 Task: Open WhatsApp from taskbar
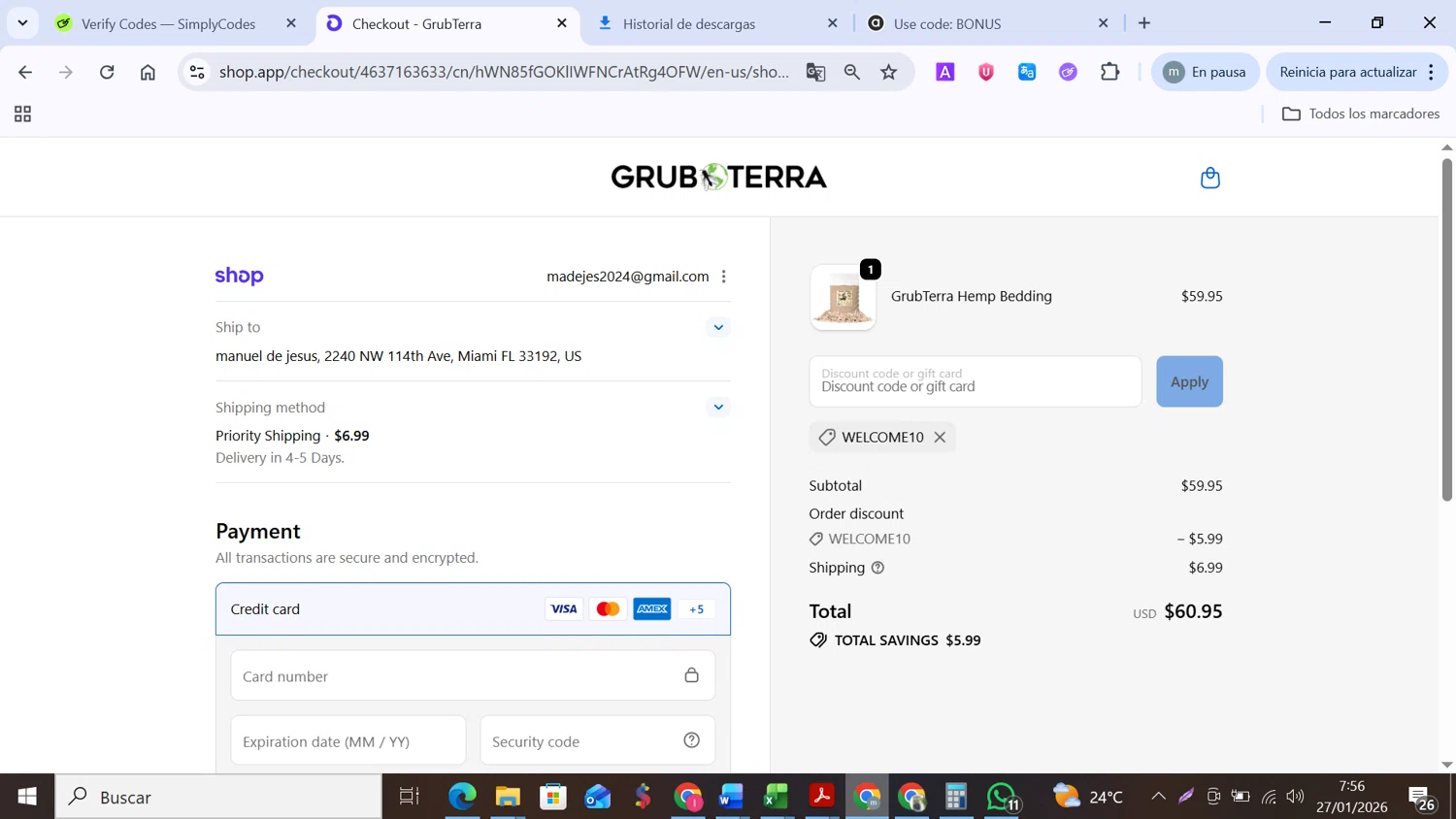(1002, 797)
